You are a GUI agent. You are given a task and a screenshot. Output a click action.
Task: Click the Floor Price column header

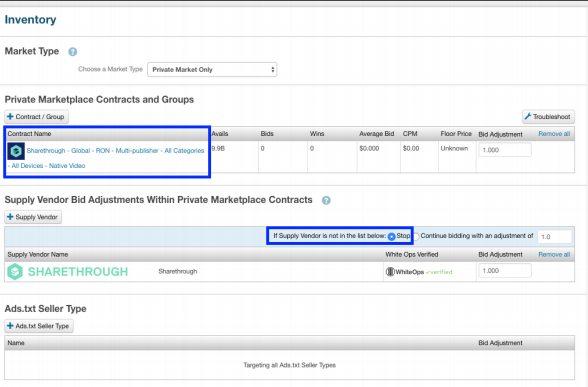[x=456, y=134]
